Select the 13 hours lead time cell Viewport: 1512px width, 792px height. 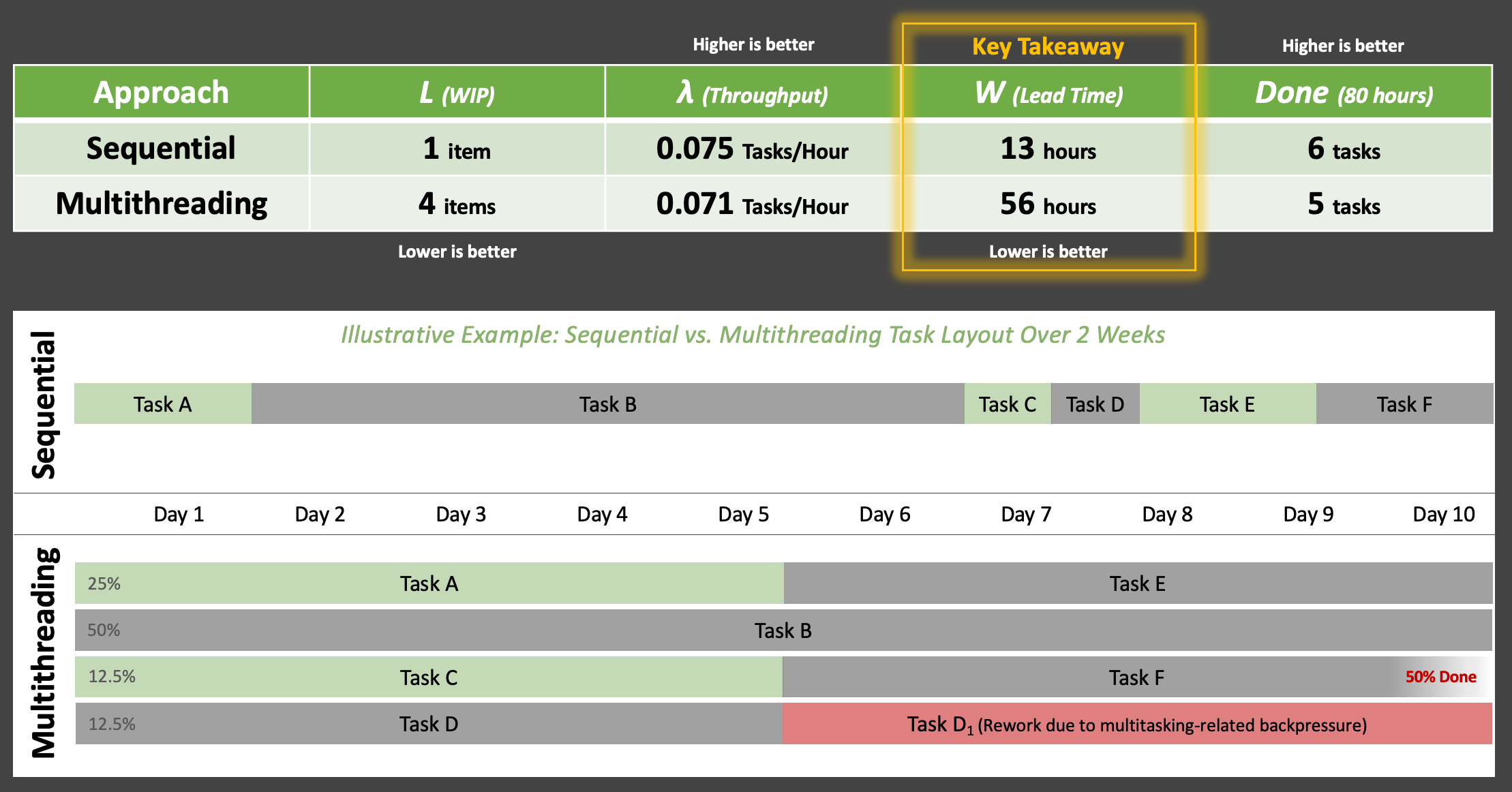pyautogui.click(x=1048, y=149)
